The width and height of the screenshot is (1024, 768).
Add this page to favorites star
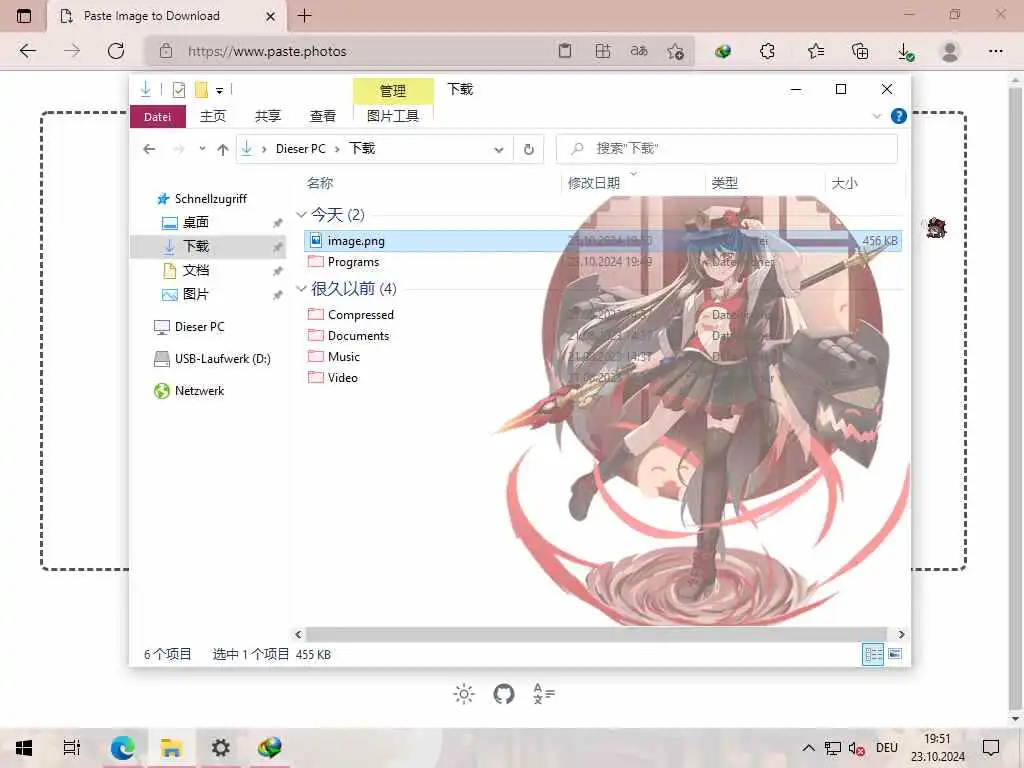point(675,52)
